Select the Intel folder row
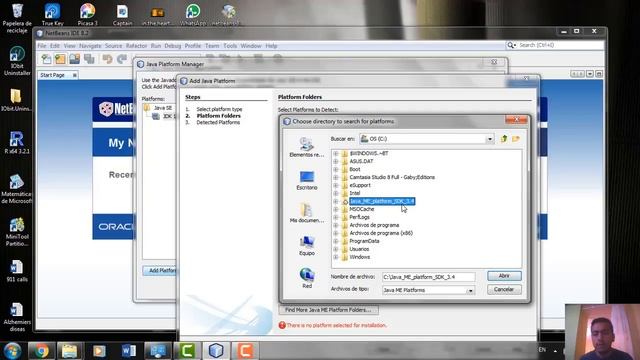This screenshot has height=360, width=640. [355, 193]
